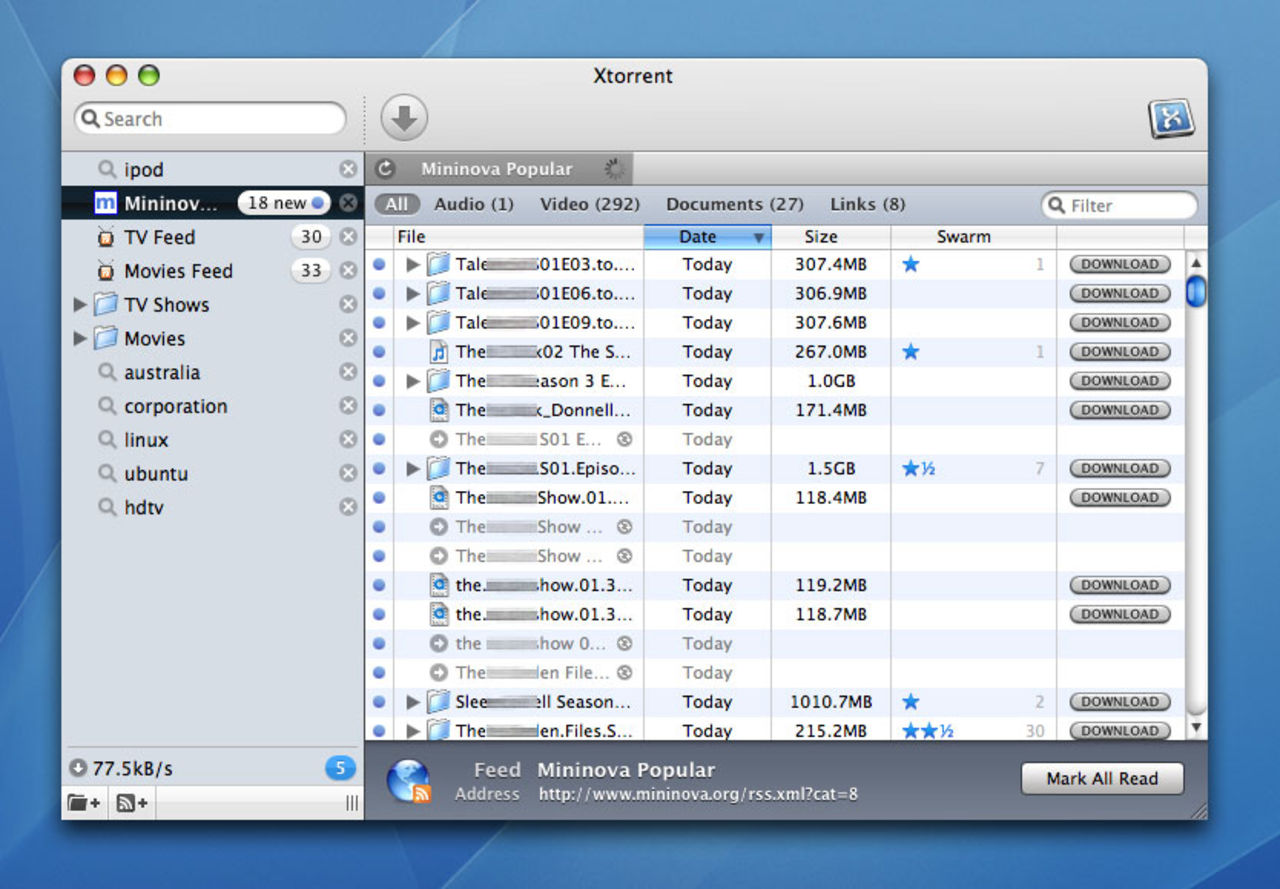Download the 267.0MB audio torrent

(x=1119, y=352)
